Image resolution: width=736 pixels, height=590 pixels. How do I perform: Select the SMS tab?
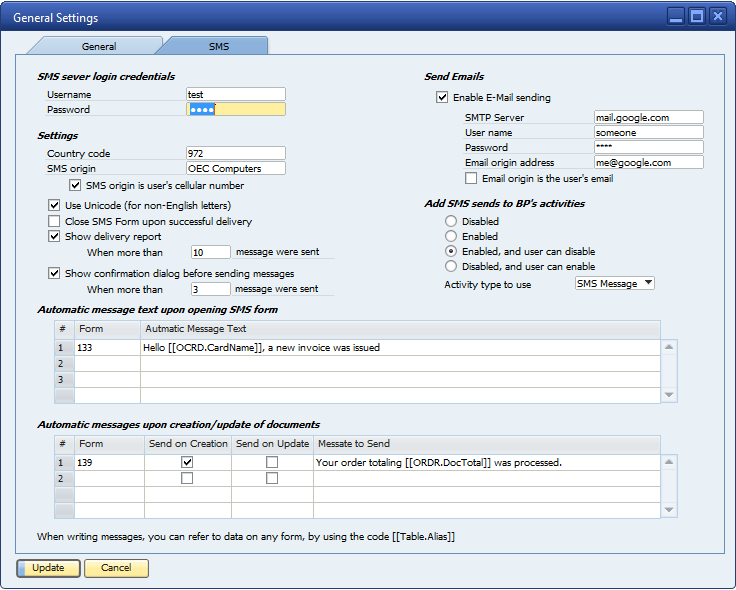pyautogui.click(x=219, y=46)
